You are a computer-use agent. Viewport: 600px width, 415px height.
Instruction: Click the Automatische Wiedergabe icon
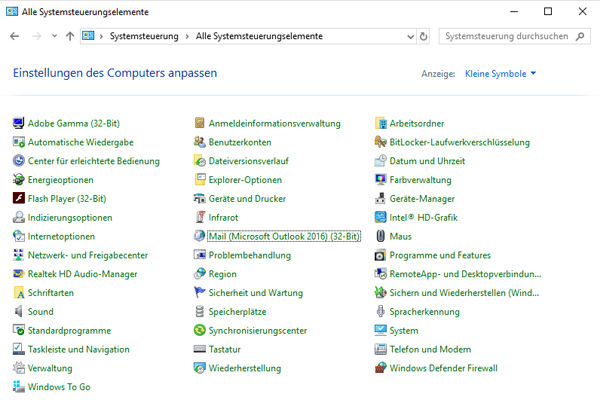coord(18,142)
